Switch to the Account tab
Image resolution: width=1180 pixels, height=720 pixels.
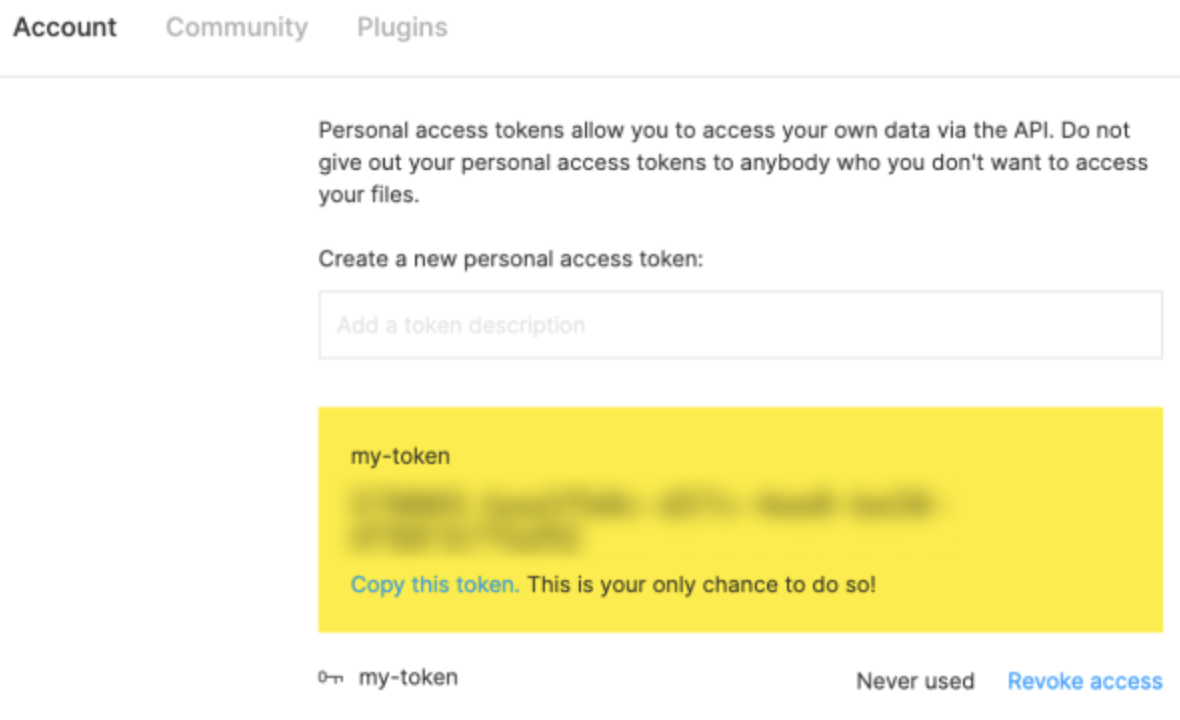tap(65, 28)
